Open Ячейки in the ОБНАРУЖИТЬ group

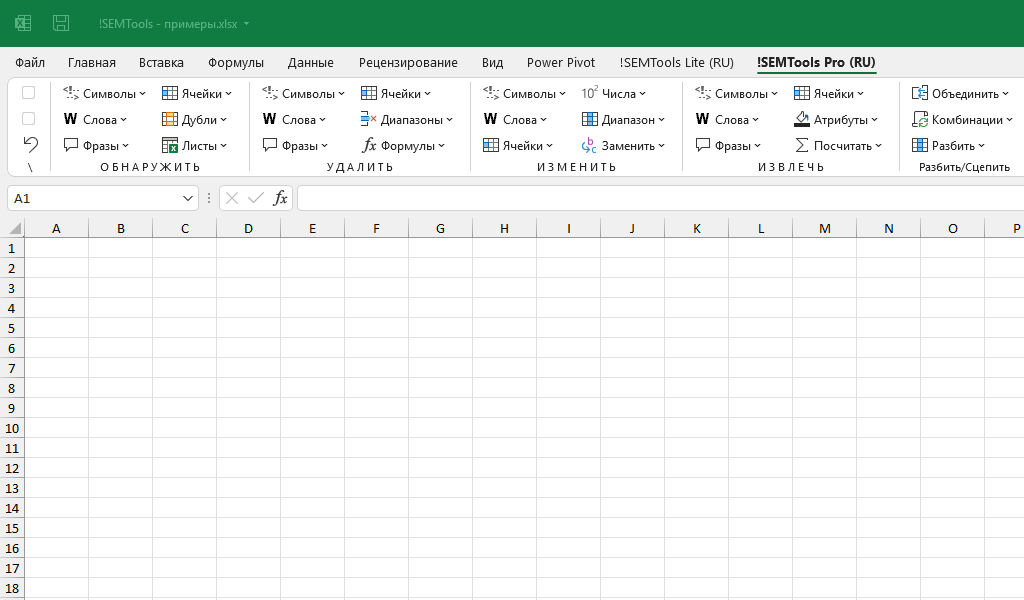[197, 93]
